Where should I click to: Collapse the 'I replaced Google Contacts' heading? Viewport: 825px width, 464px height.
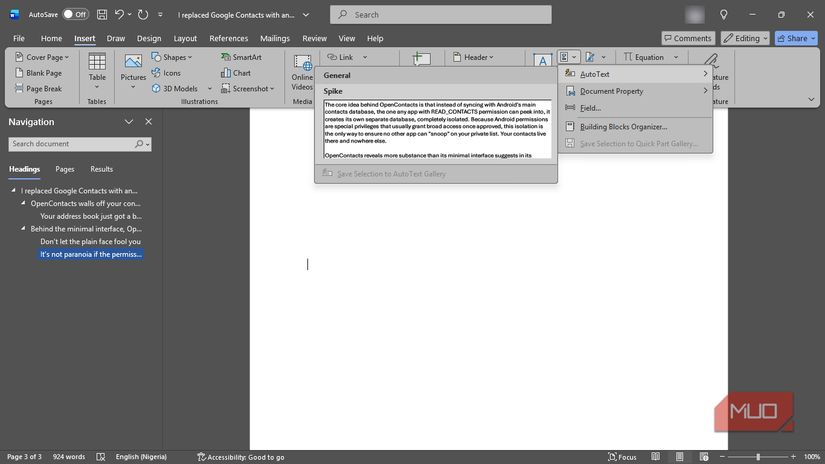tap(13, 190)
